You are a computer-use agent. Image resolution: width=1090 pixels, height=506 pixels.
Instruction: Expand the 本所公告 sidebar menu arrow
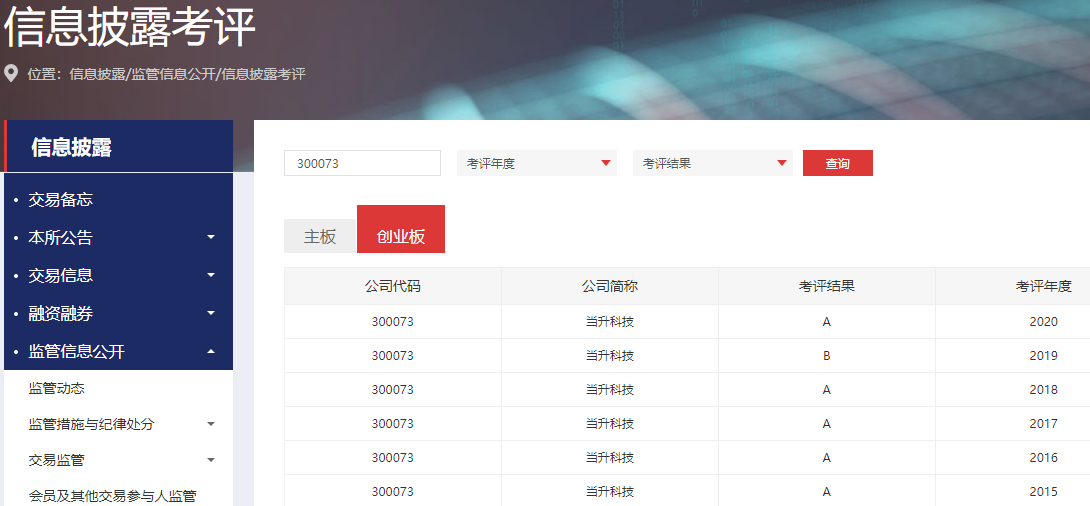210,238
